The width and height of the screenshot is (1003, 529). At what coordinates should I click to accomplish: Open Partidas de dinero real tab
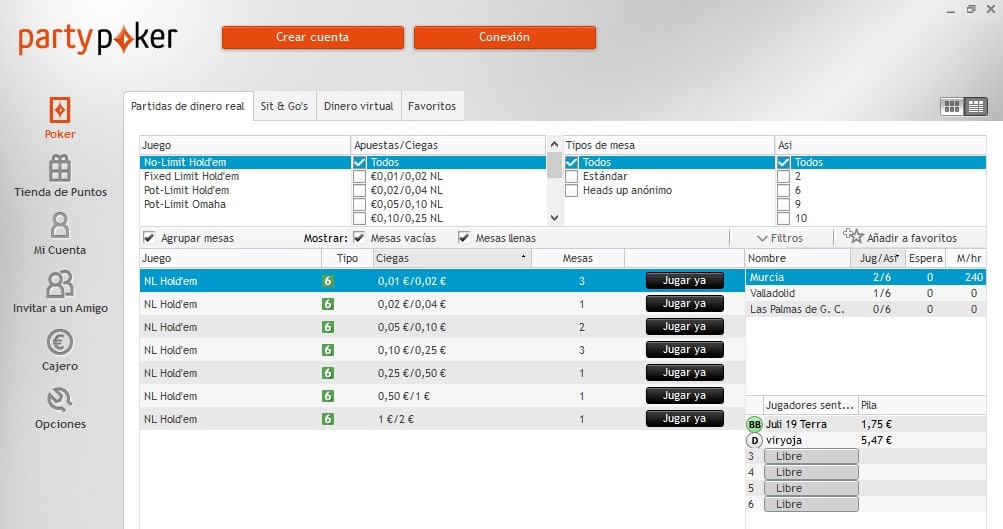(188, 106)
